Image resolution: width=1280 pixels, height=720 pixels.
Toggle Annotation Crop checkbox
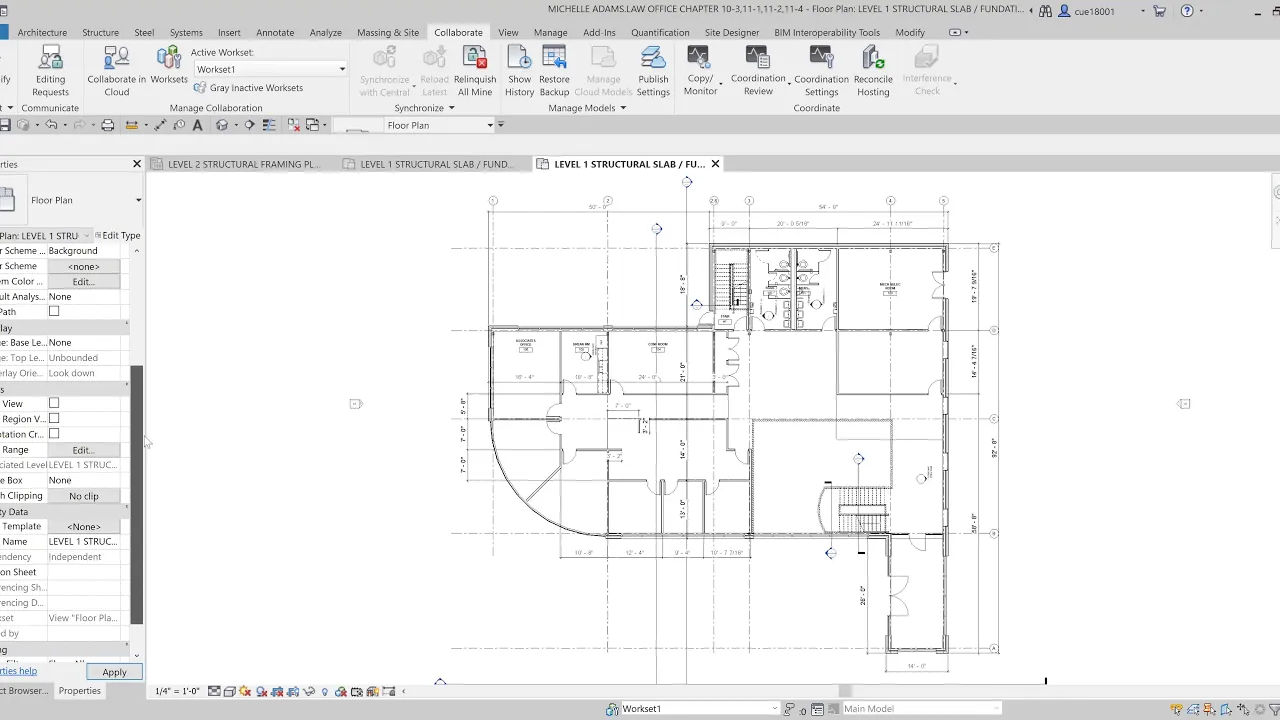(x=54, y=434)
